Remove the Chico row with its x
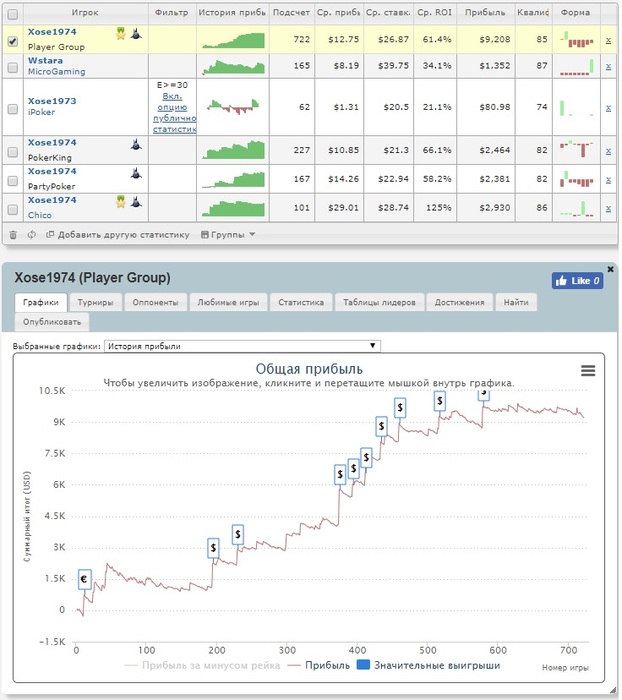 click(608, 208)
